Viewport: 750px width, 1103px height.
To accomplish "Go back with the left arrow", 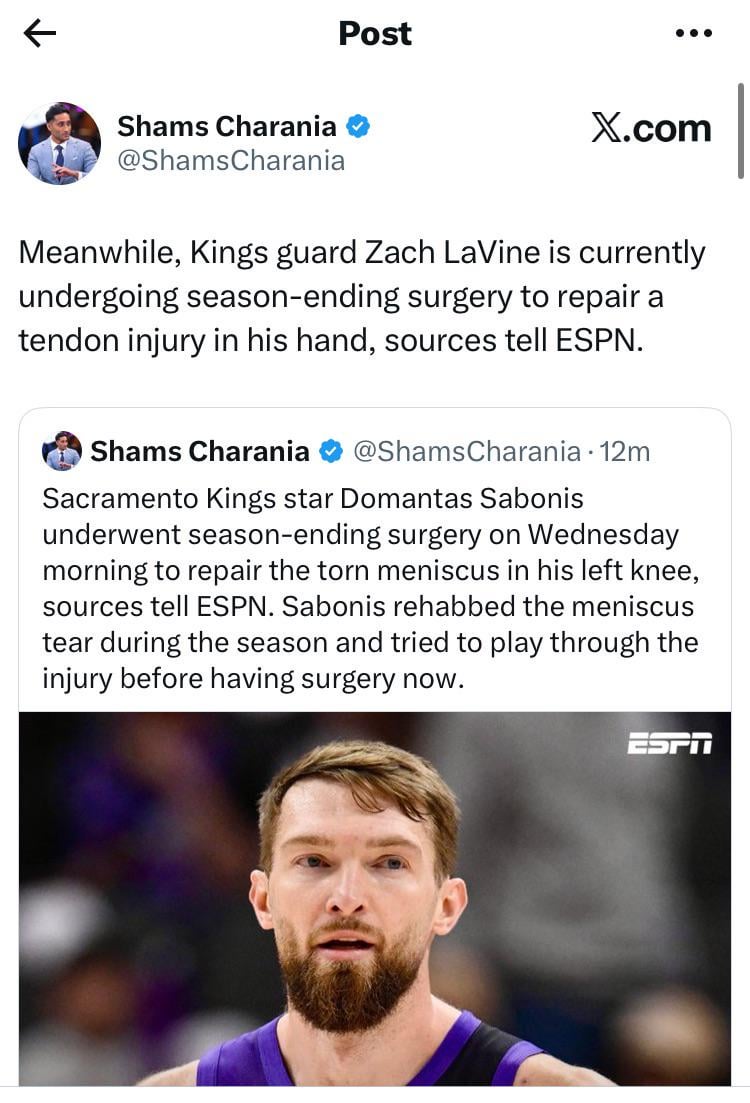I will (x=40, y=34).
